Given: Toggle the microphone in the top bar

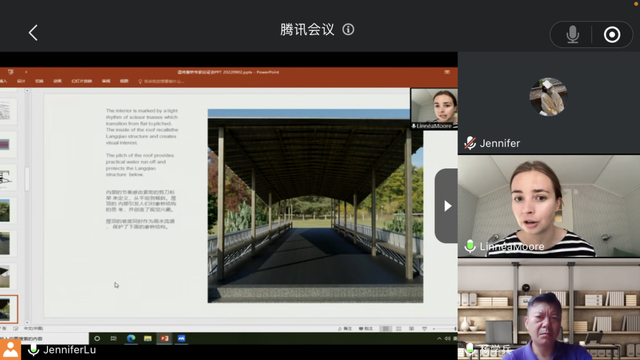Looking at the screenshot, I should pos(573,34).
